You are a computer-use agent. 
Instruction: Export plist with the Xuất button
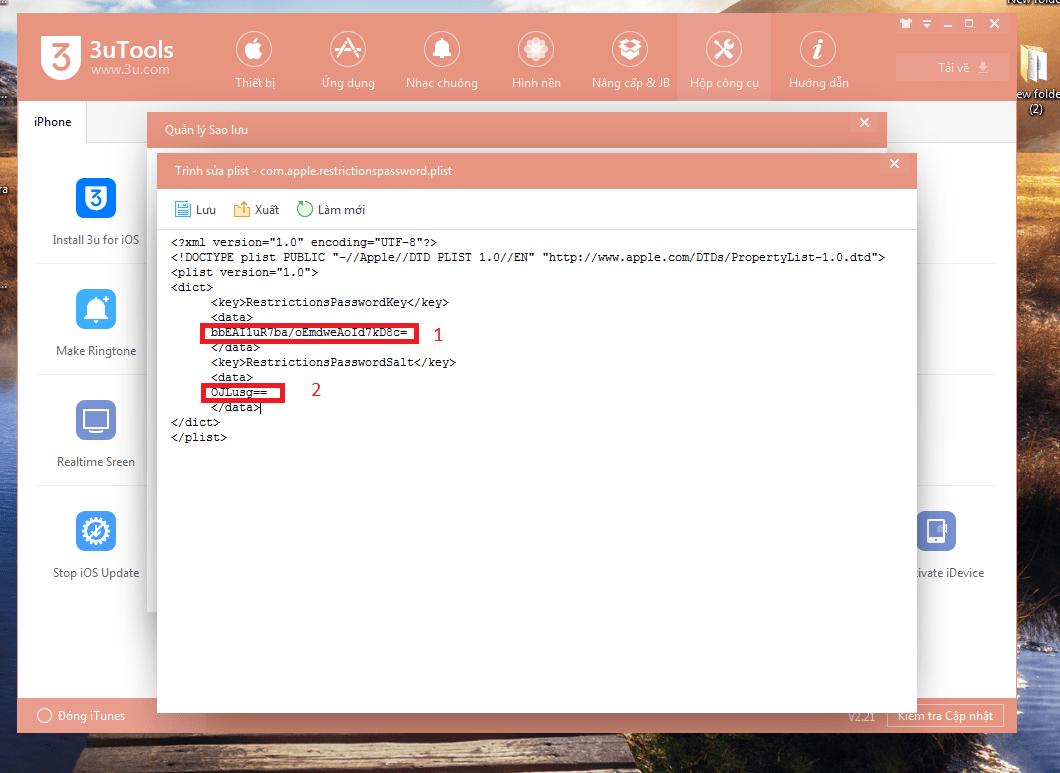256,210
